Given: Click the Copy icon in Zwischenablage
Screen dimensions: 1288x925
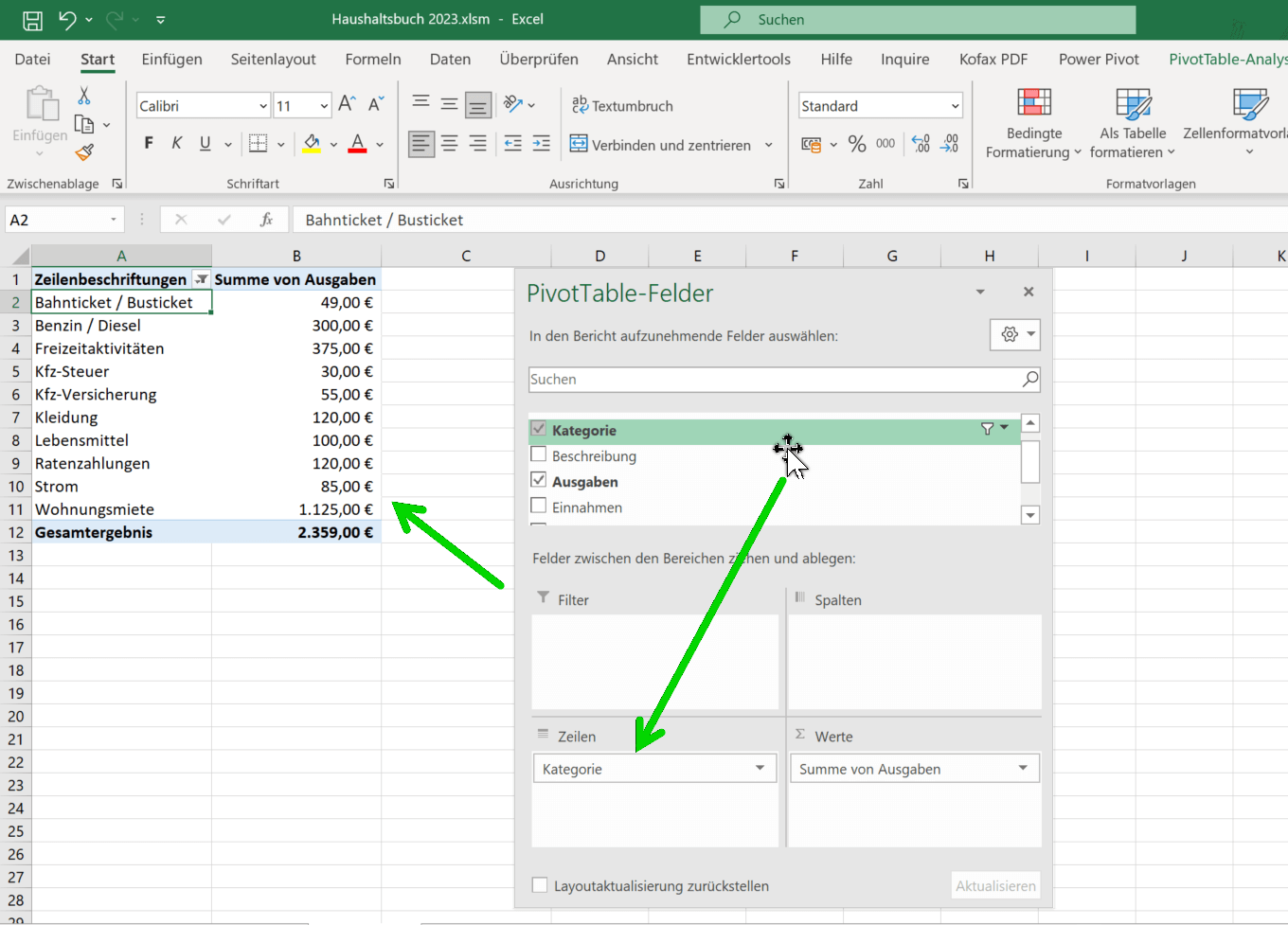Looking at the screenshot, I should [x=84, y=124].
